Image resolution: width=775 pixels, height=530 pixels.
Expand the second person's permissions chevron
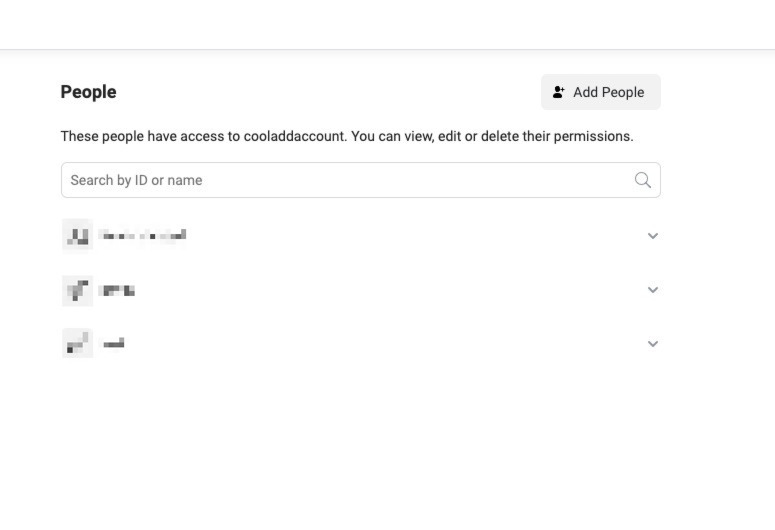click(x=653, y=290)
